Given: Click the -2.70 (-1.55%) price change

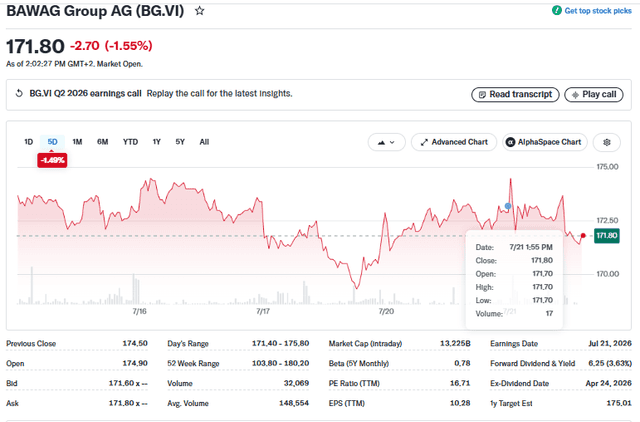Looking at the screenshot, I should [x=111, y=46].
